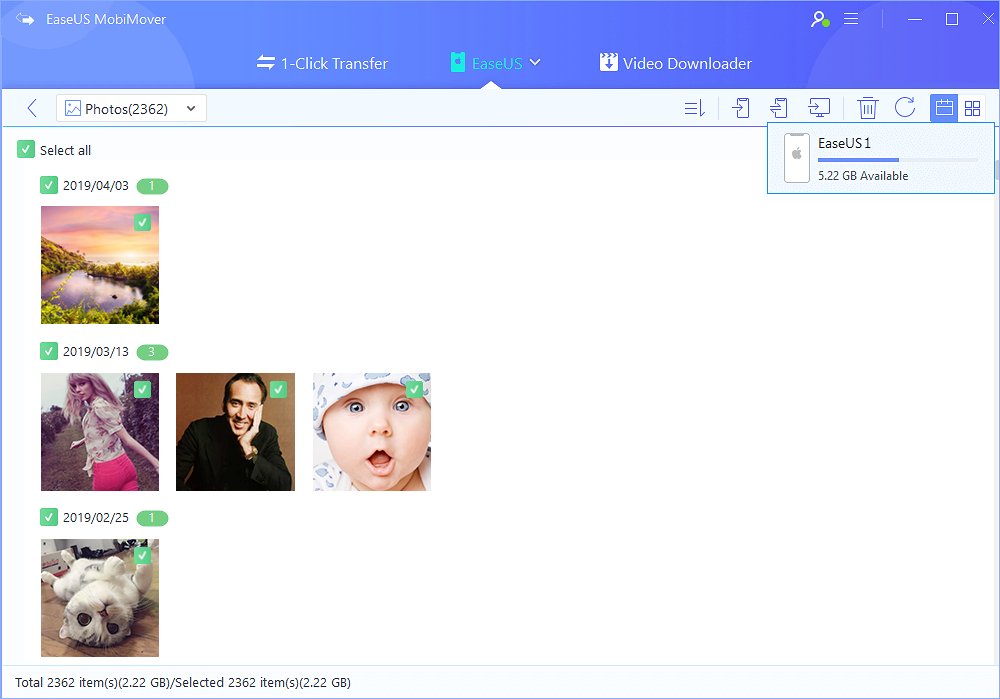The width and height of the screenshot is (1000, 699).
Task: Open the hamburger menu icon
Action: (851, 19)
